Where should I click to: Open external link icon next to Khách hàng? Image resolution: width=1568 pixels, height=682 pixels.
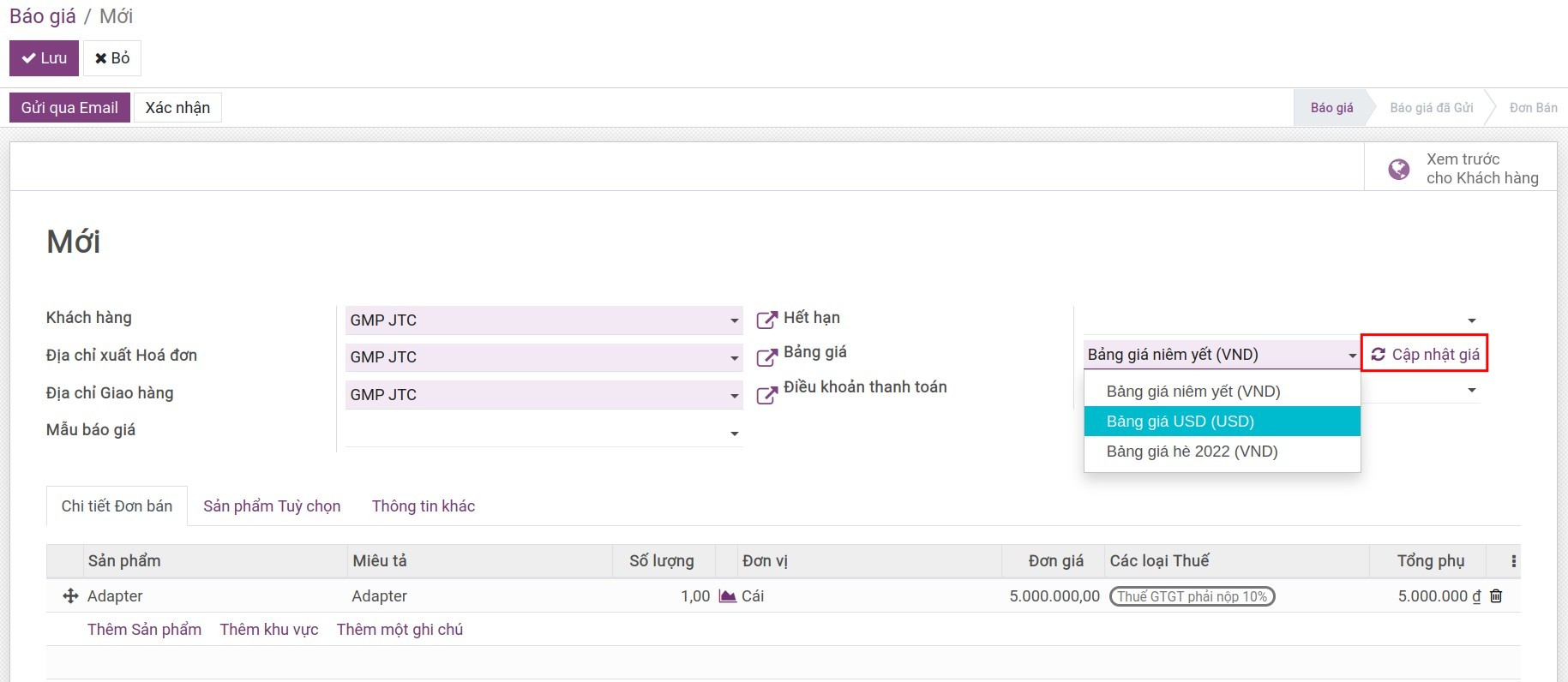766,320
